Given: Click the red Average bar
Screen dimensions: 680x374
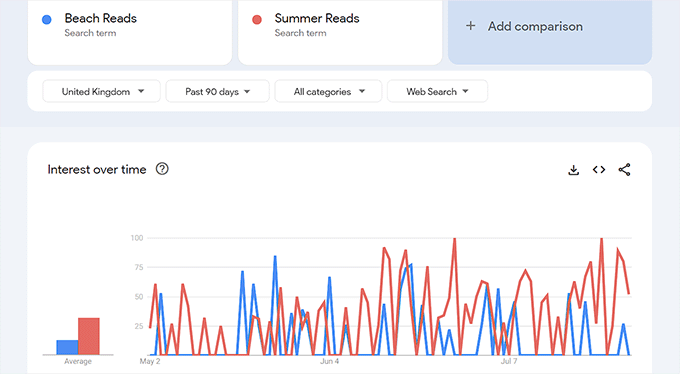Looking at the screenshot, I should pyautogui.click(x=89, y=336).
